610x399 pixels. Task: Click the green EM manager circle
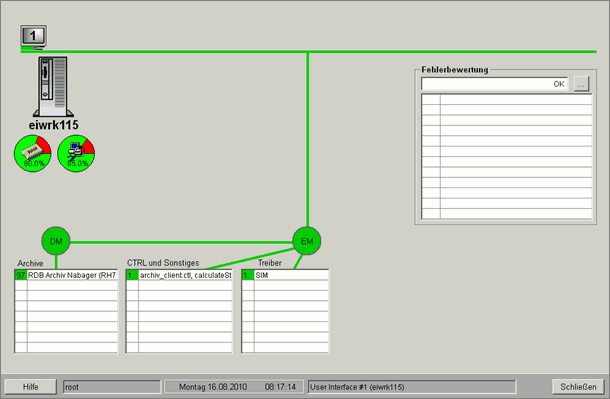click(307, 241)
